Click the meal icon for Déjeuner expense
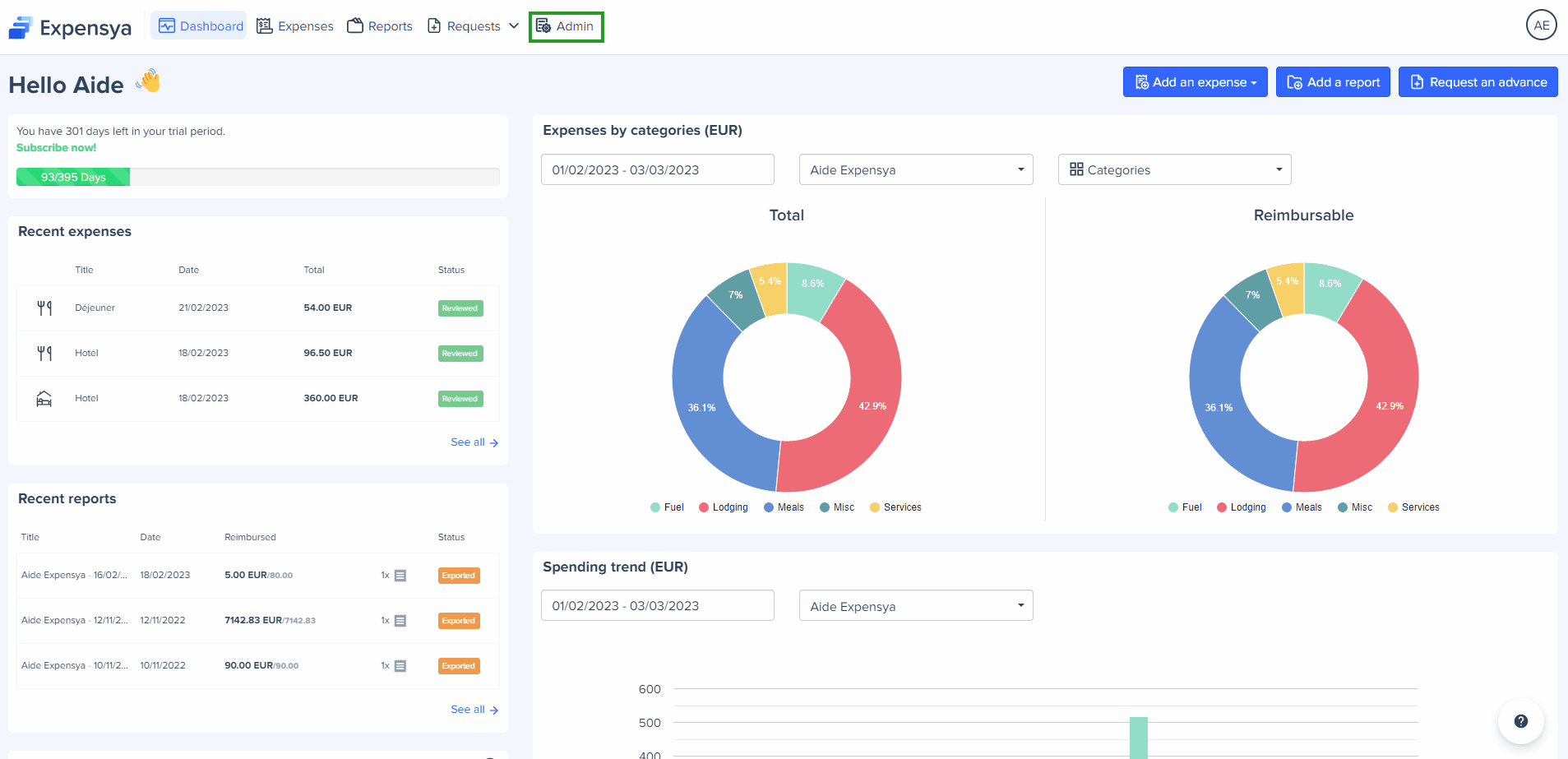This screenshot has width=1568, height=759. pos(44,308)
